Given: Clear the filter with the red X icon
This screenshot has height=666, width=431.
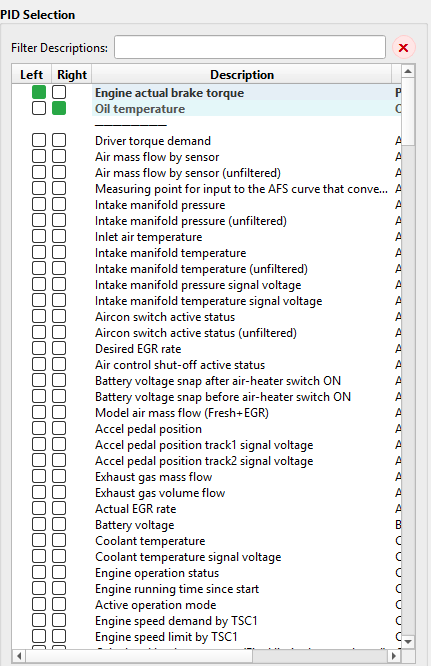Looking at the screenshot, I should tap(403, 48).
